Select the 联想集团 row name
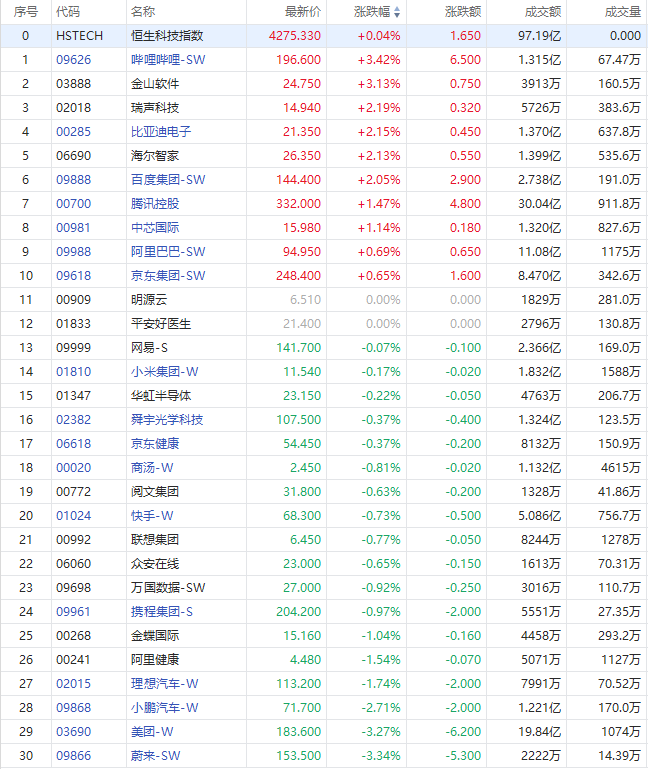Viewport: 648px width, 769px height. 155,540
